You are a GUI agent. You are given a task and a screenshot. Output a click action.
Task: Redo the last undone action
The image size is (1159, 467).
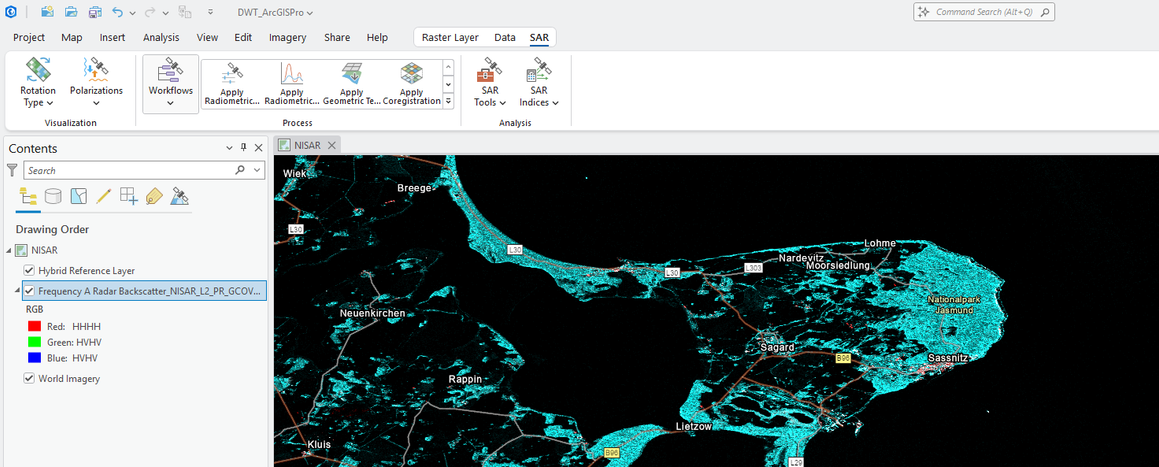coord(150,13)
